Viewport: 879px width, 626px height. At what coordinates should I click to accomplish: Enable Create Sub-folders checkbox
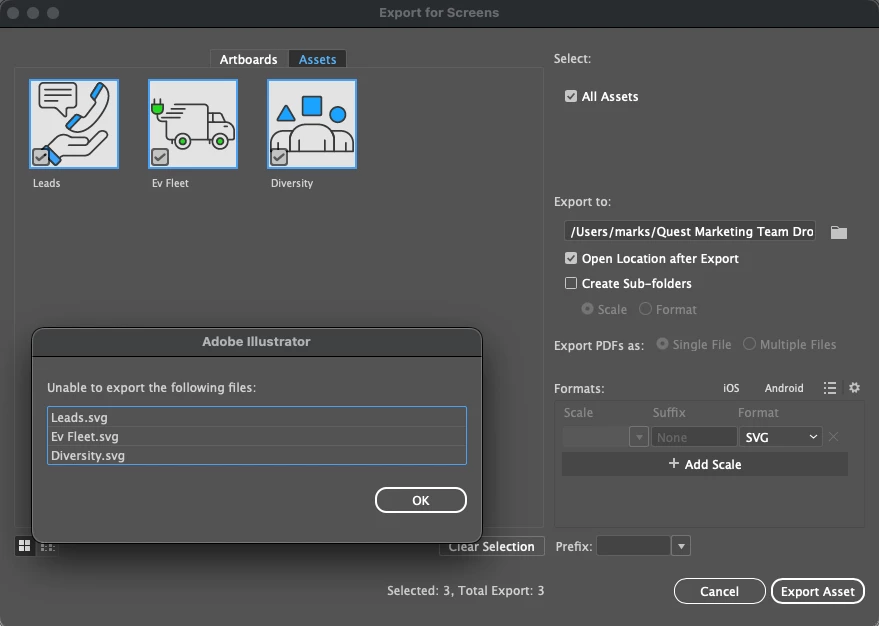coord(571,283)
